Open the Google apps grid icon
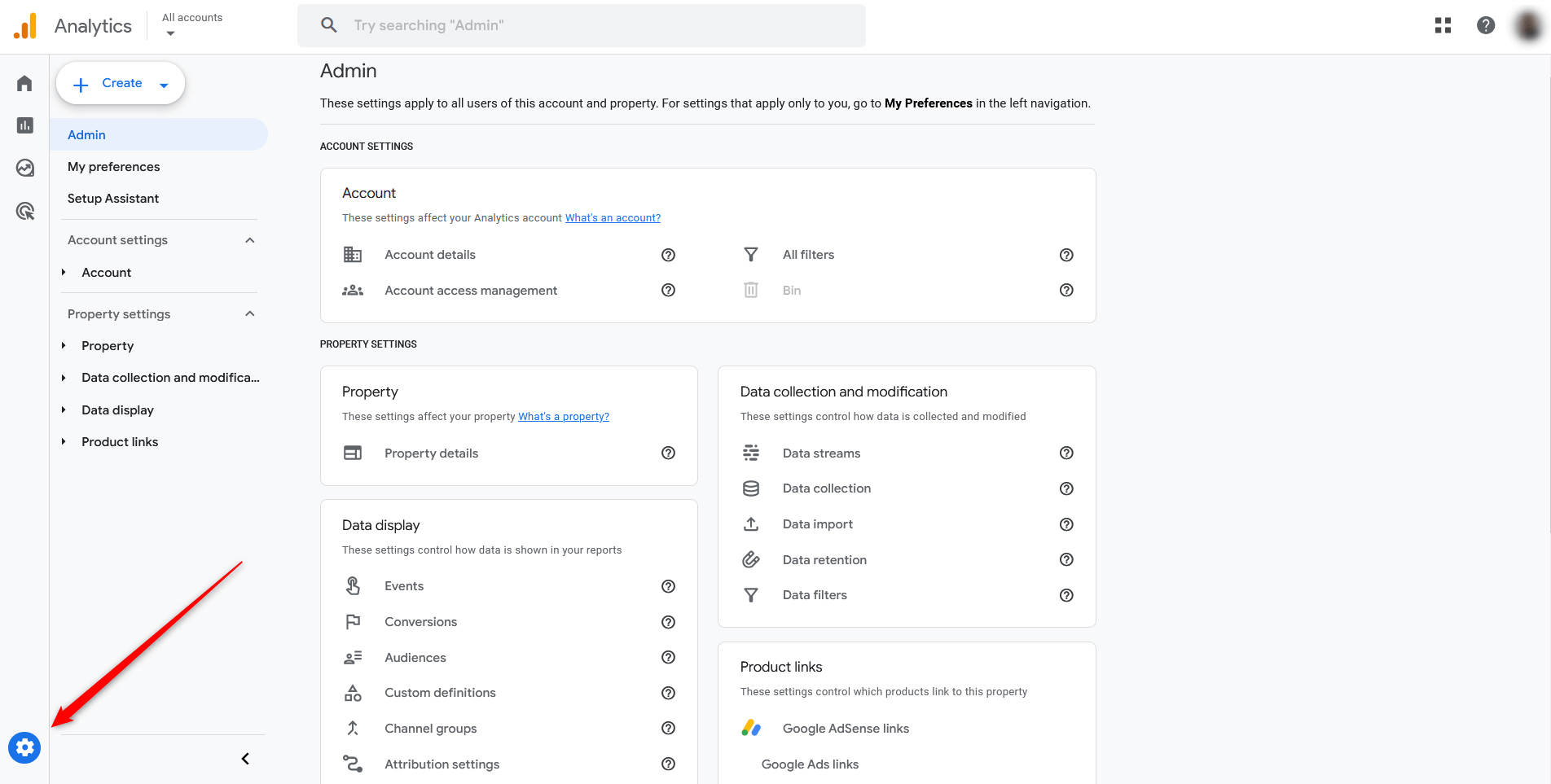This screenshot has height=784, width=1551. click(1443, 25)
